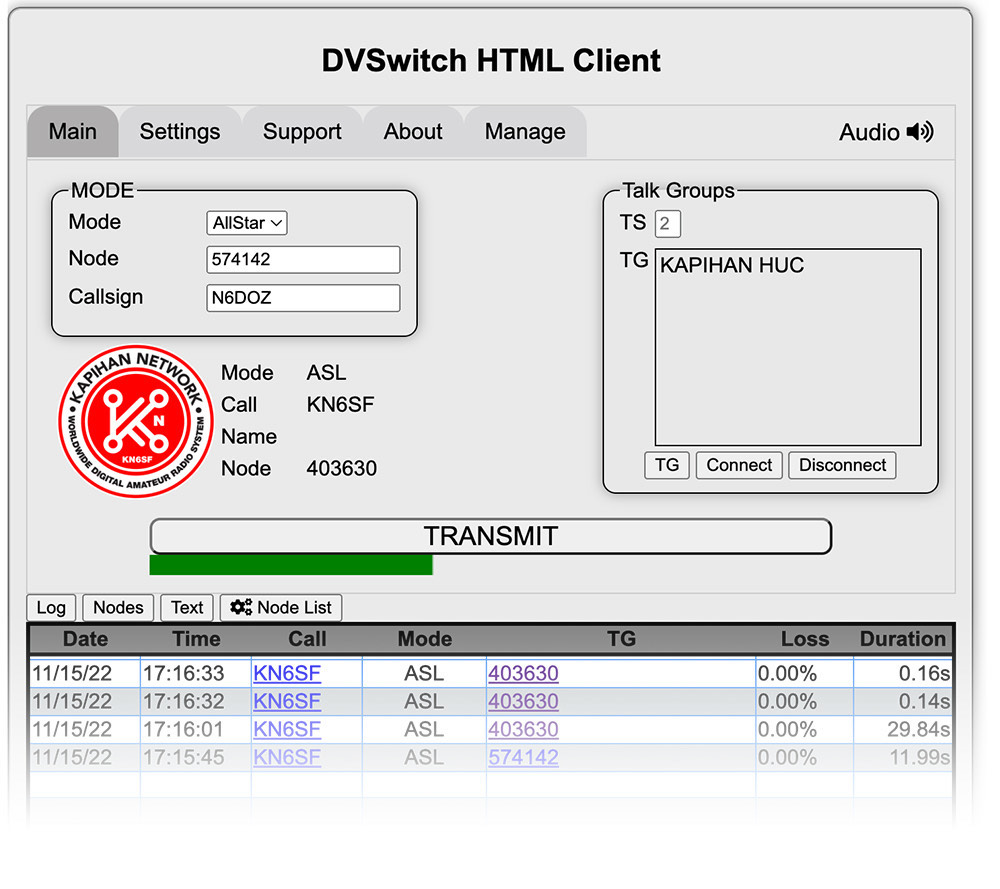Switch to the About tab

(x=413, y=131)
